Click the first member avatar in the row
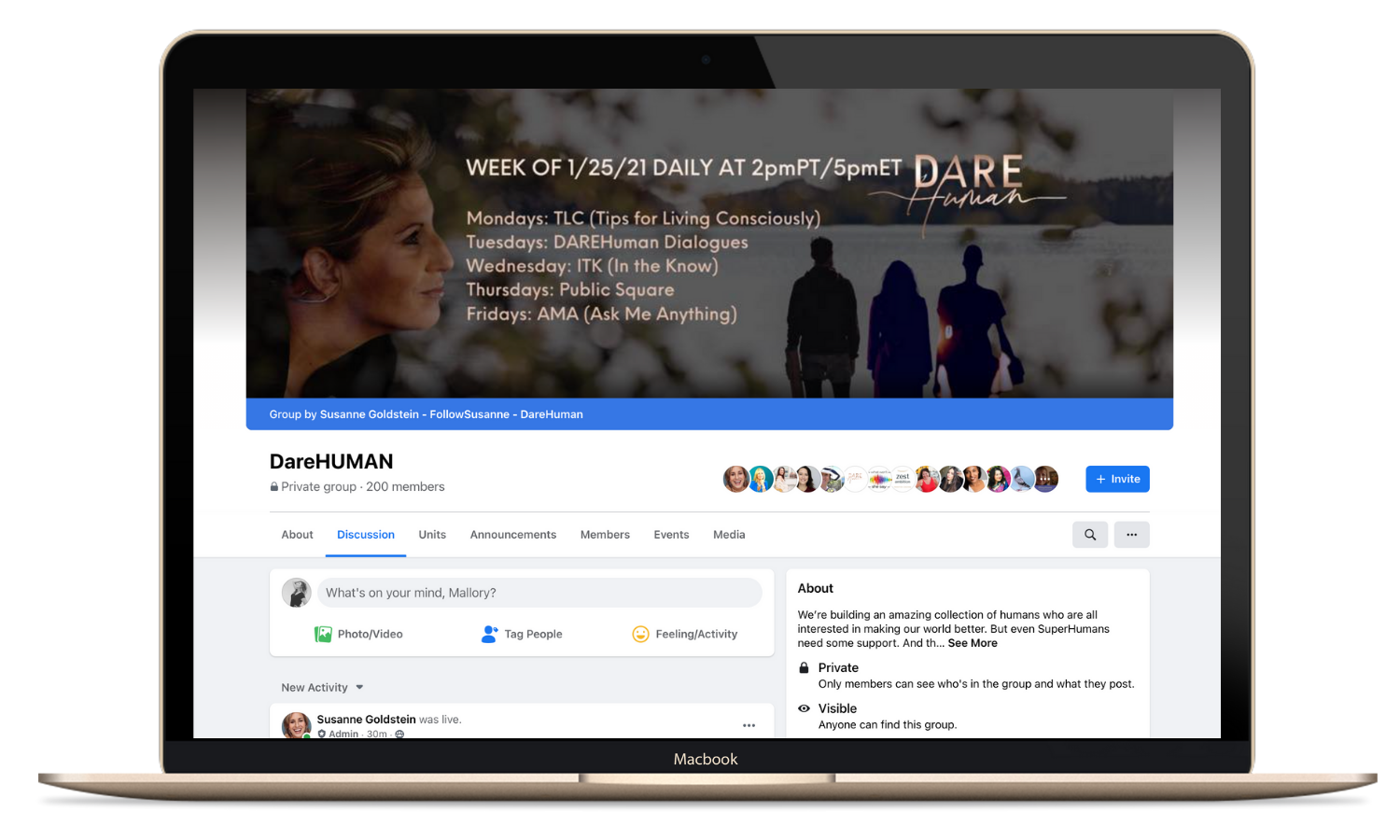 tap(736, 479)
